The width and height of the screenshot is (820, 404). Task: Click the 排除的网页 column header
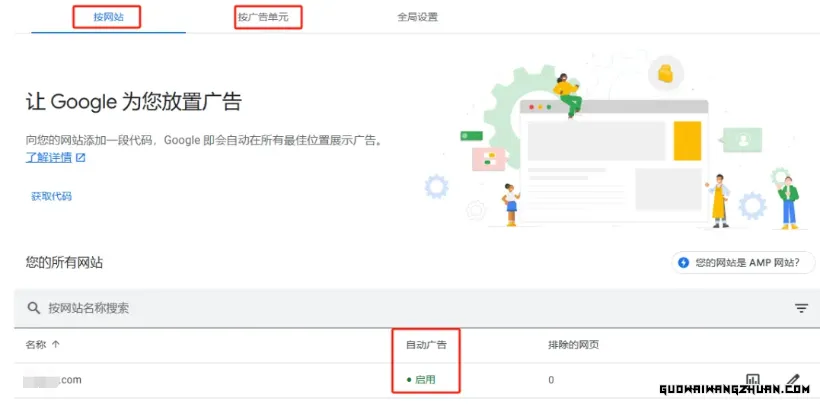(573, 344)
